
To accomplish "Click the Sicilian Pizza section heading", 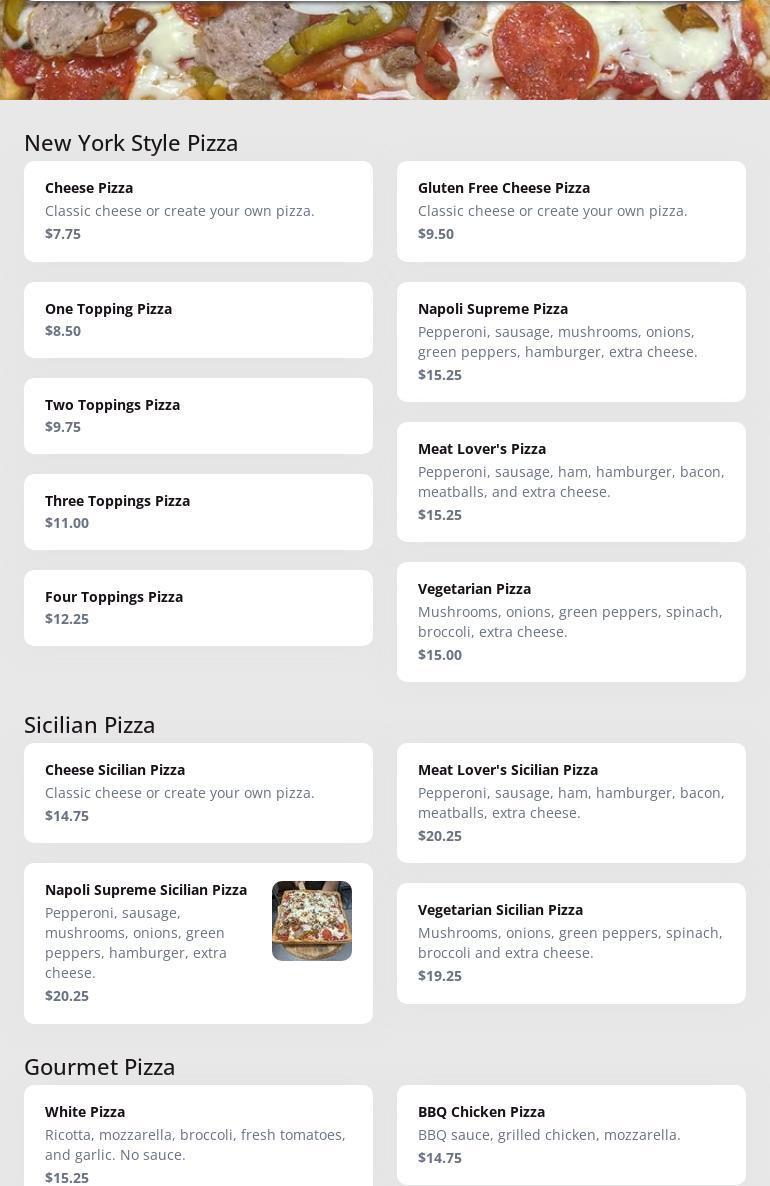I will (x=90, y=725).
